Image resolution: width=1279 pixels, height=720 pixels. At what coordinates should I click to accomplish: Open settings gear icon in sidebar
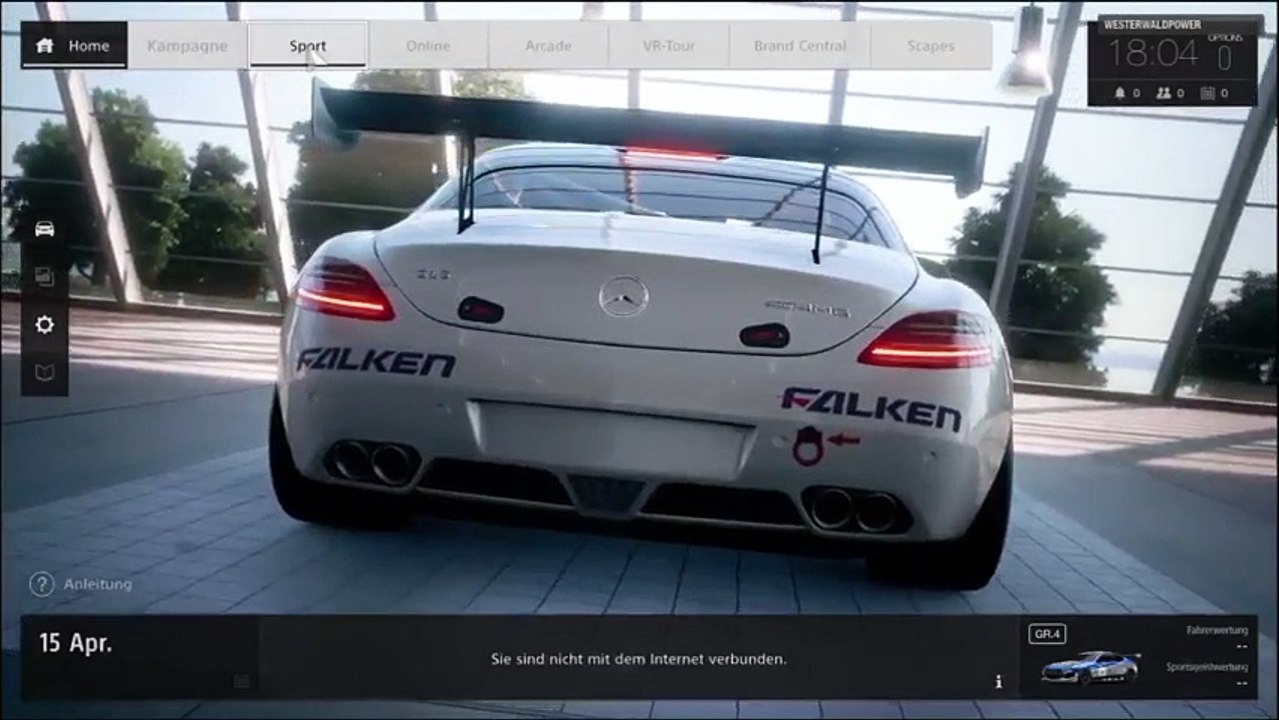point(44,325)
